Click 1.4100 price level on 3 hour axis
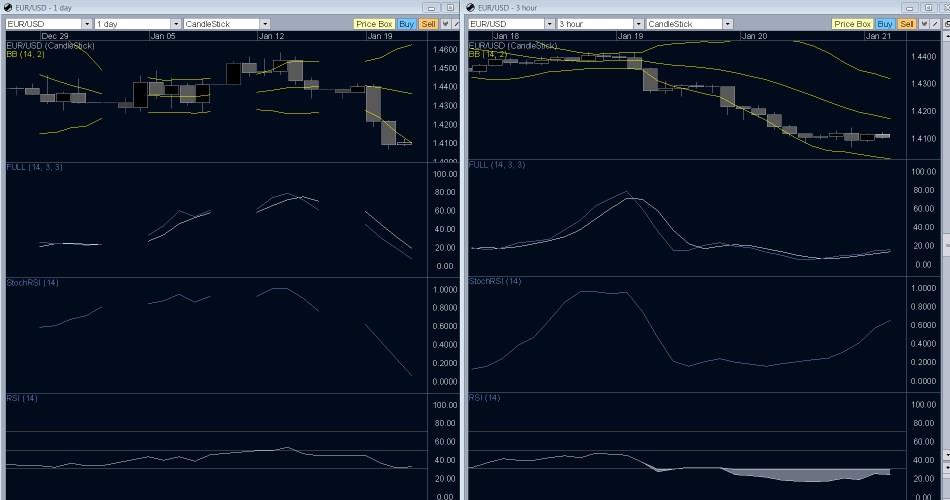Image resolution: width=950 pixels, height=500 pixels. [x=924, y=138]
